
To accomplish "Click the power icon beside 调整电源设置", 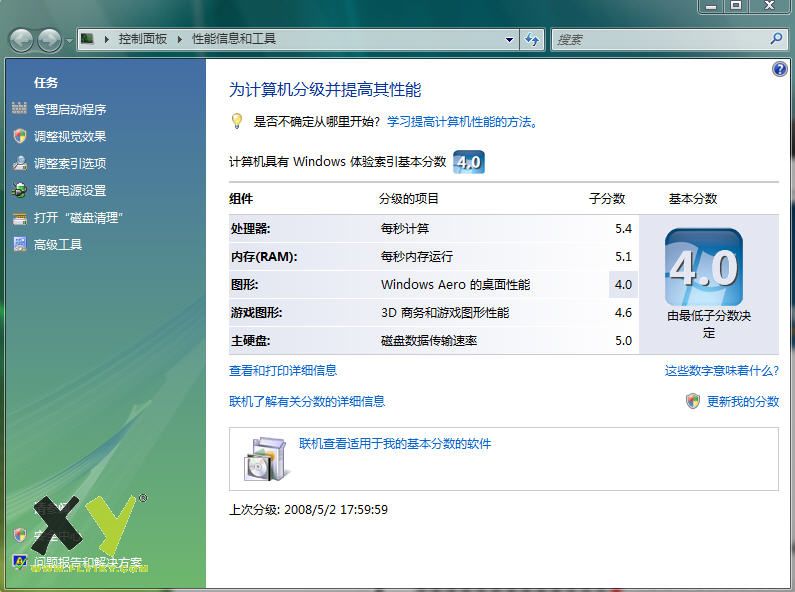I will (x=19, y=190).
